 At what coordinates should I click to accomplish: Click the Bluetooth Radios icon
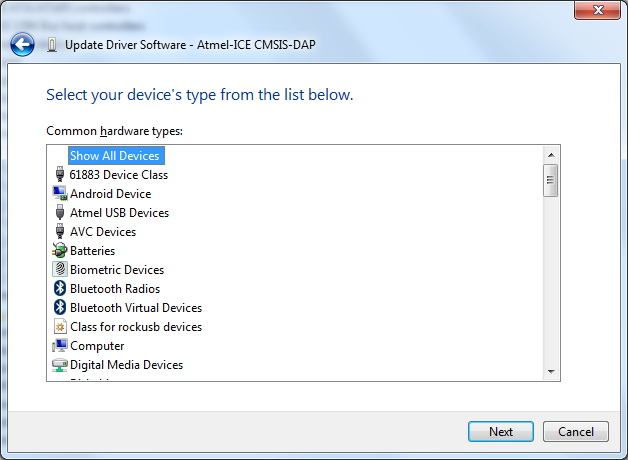(59, 289)
